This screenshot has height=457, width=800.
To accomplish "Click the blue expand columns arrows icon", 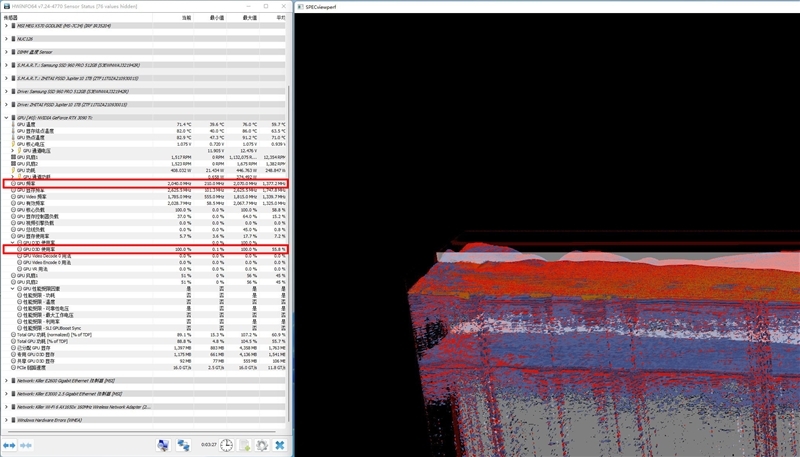I will (x=10, y=445).
